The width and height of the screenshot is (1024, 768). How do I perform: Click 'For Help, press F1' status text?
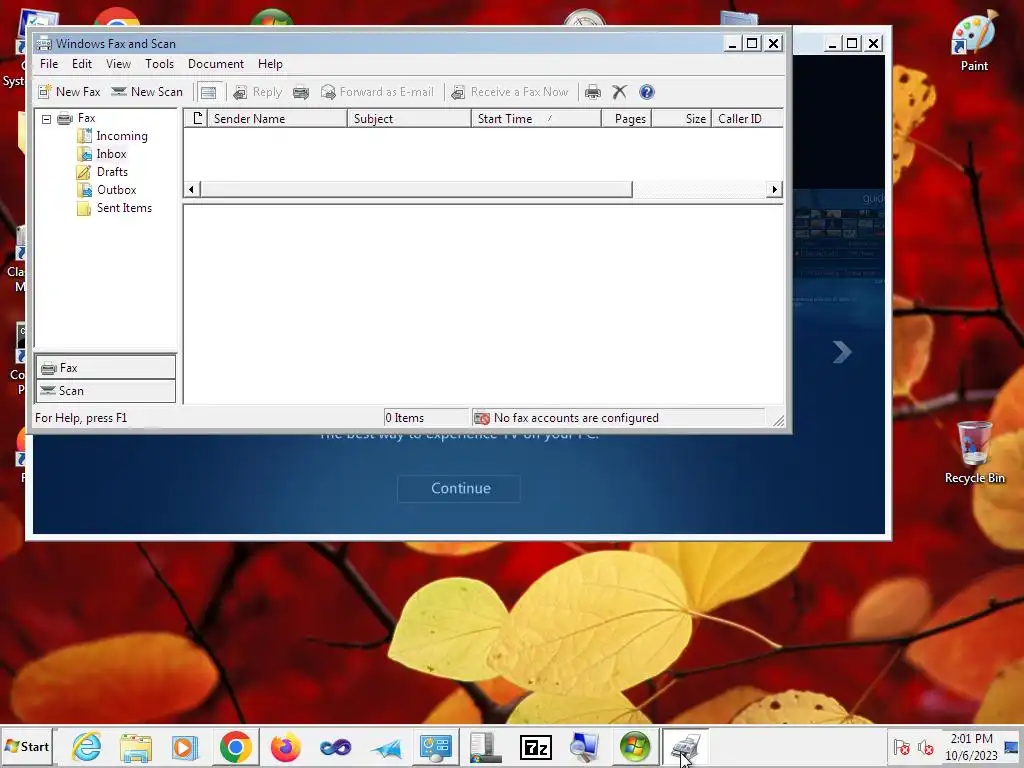click(x=81, y=418)
